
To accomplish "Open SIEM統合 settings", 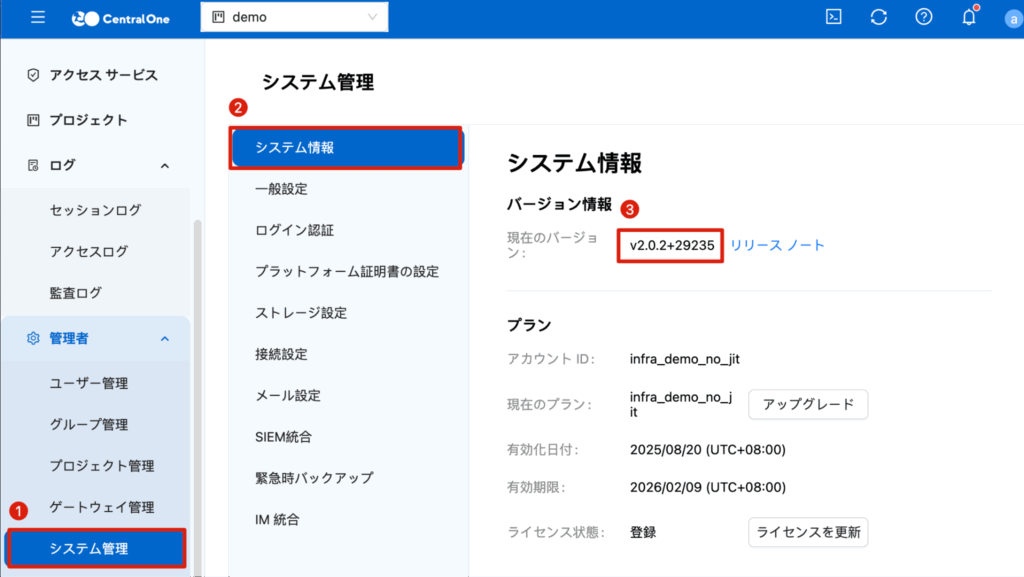I will [x=283, y=436].
